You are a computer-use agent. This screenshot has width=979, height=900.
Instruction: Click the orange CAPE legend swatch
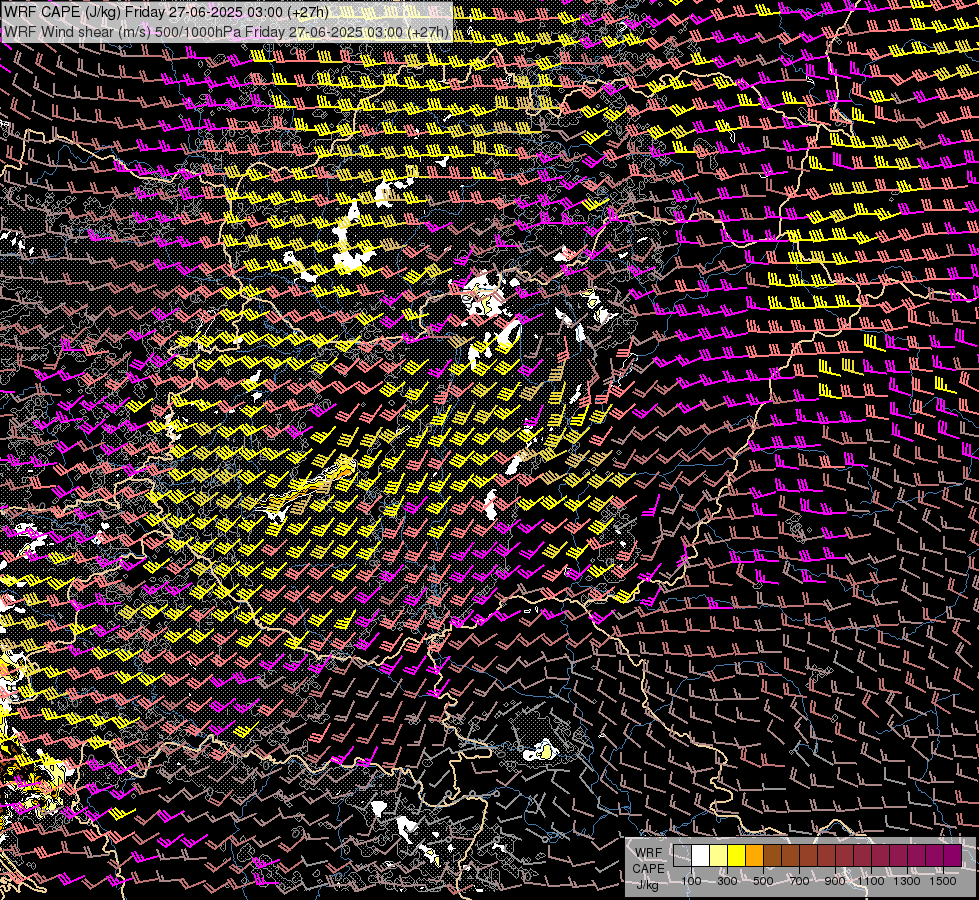(x=754, y=856)
